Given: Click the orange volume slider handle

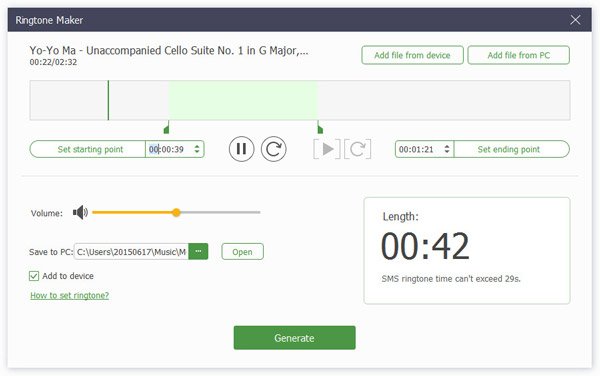Looking at the screenshot, I should tap(176, 212).
